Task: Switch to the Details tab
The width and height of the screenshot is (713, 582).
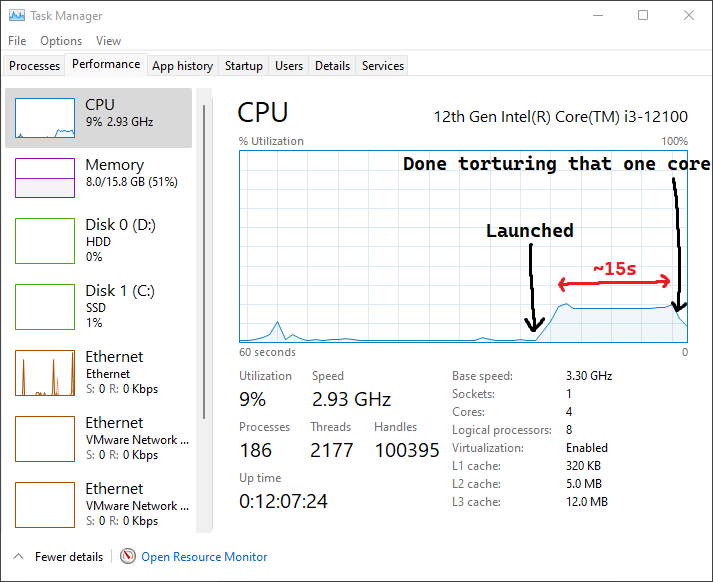Action: [332, 66]
